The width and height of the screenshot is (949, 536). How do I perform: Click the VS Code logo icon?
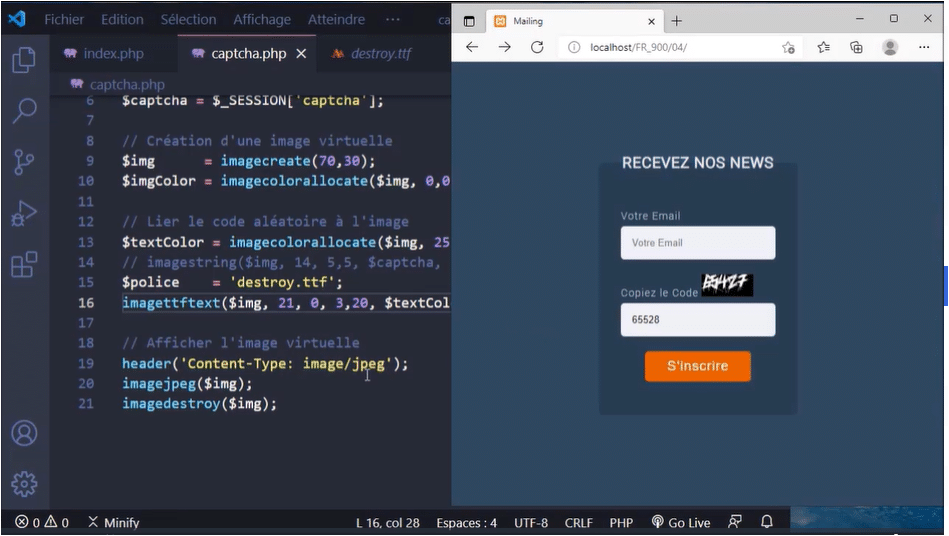17,19
